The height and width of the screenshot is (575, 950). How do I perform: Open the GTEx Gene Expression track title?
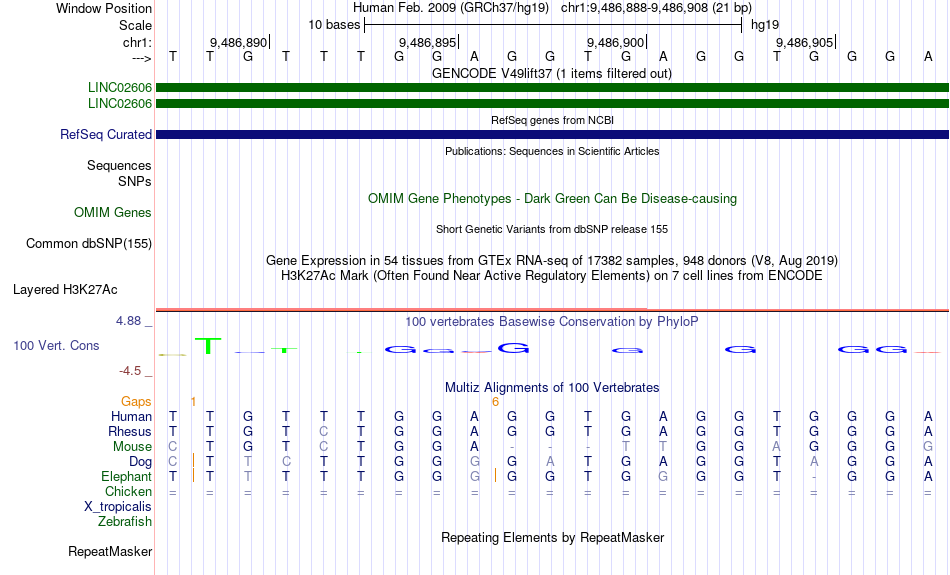point(552,261)
